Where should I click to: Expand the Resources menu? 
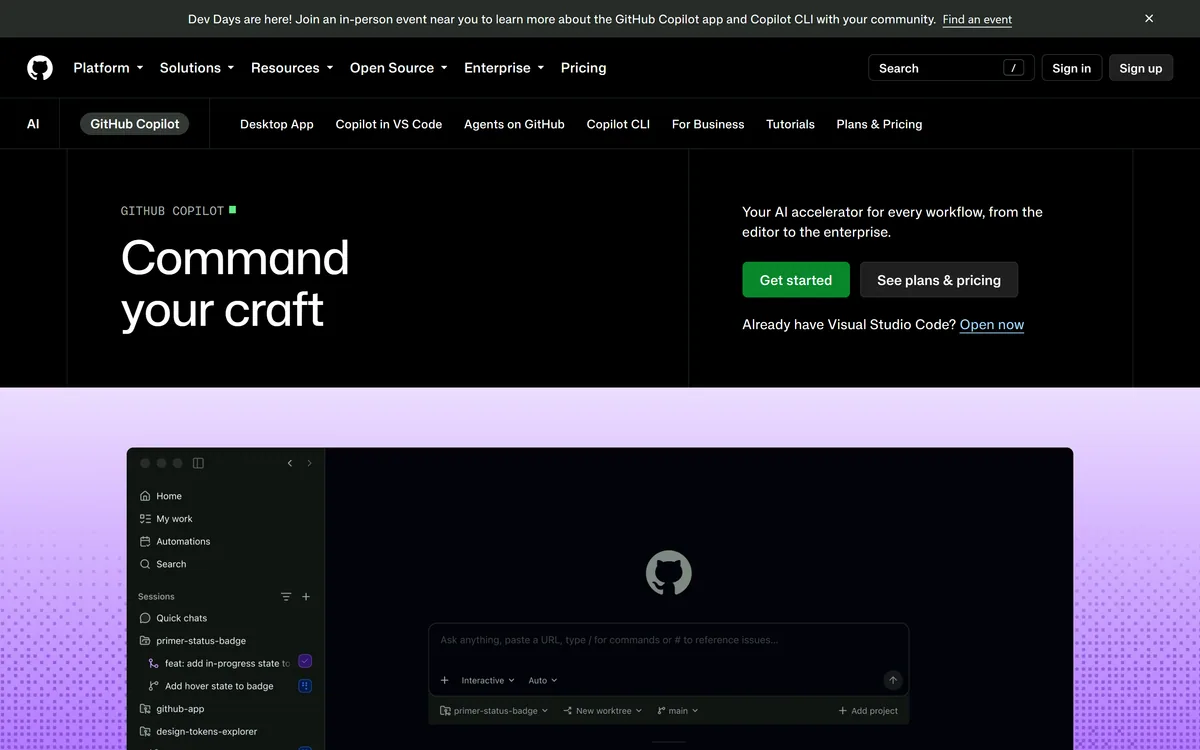pos(292,68)
